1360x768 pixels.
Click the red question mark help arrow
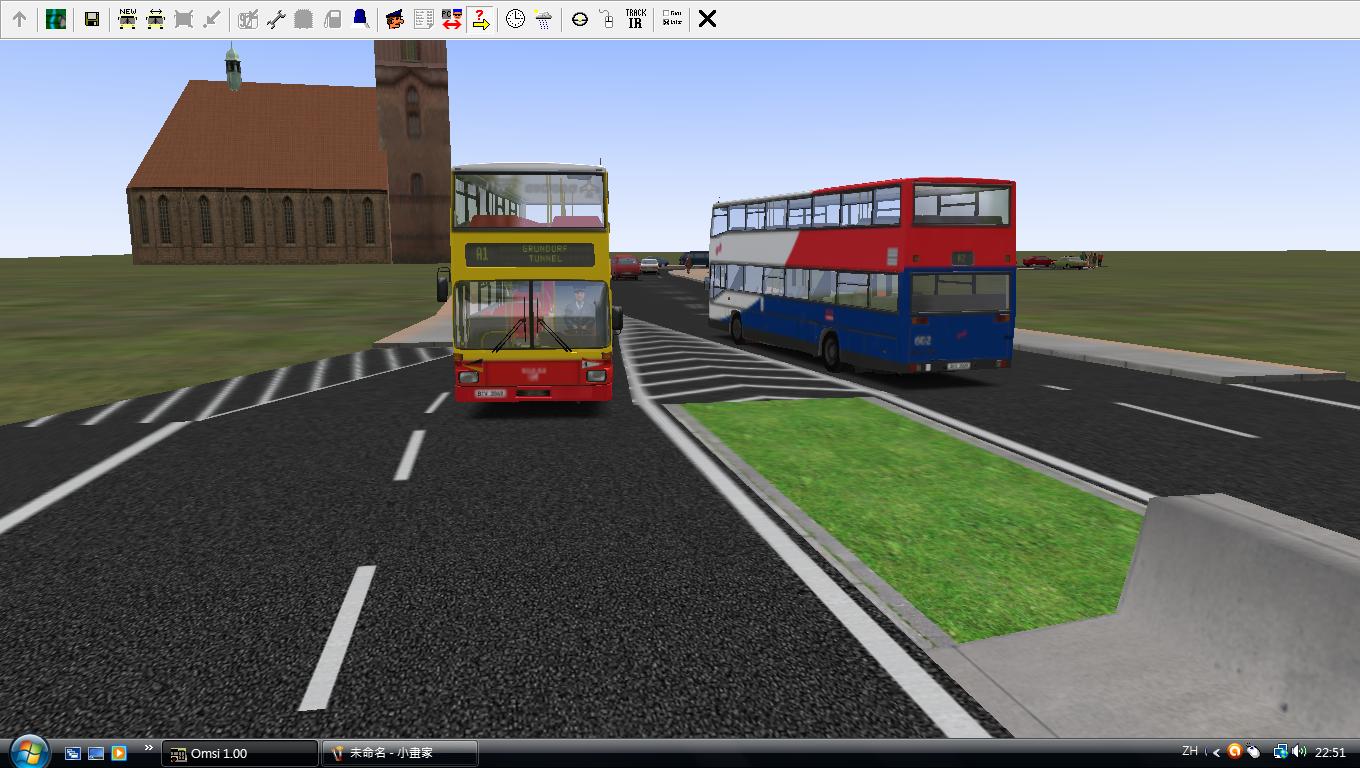pyautogui.click(x=480, y=19)
